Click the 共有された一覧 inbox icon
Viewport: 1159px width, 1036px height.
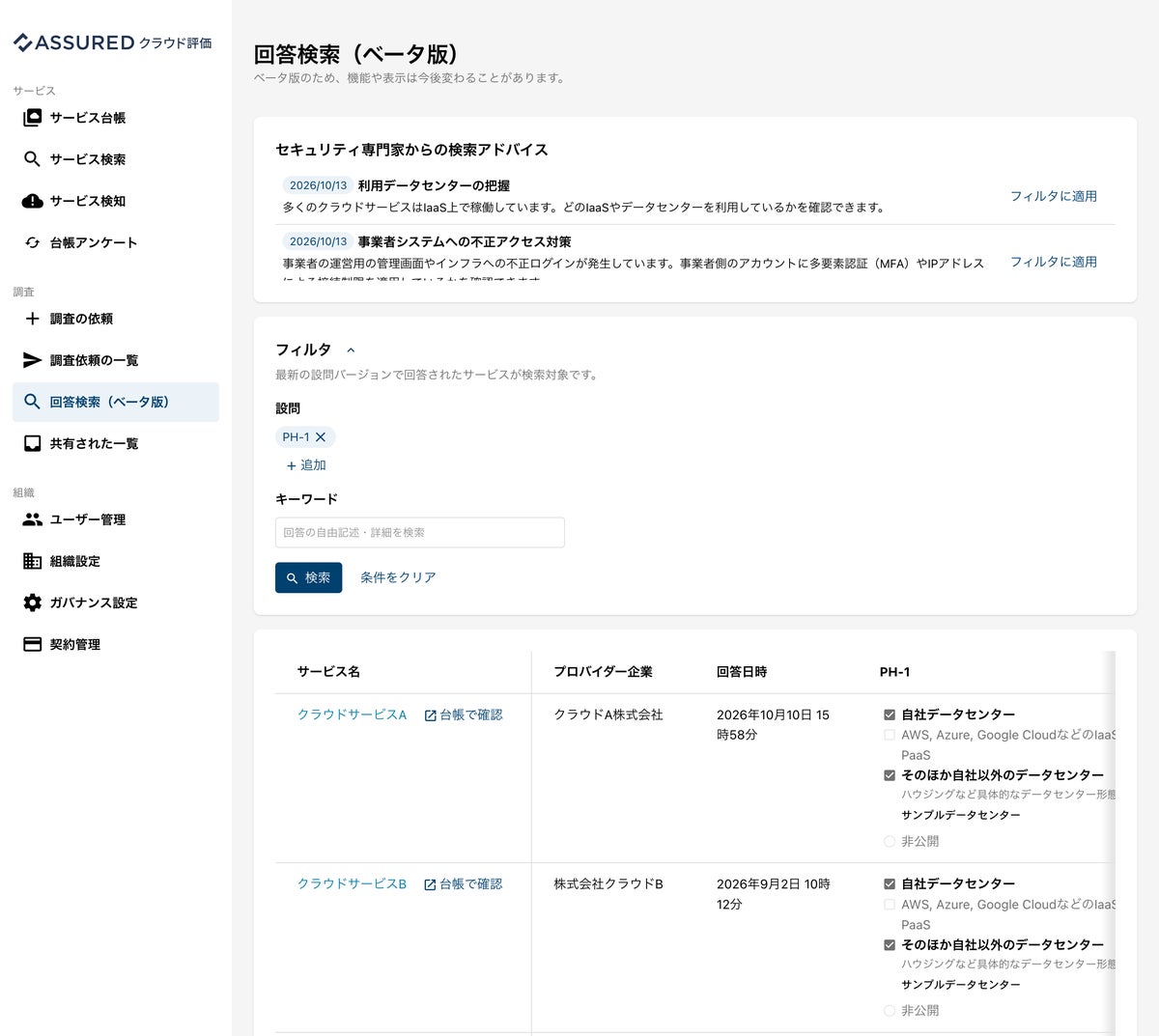(x=33, y=443)
